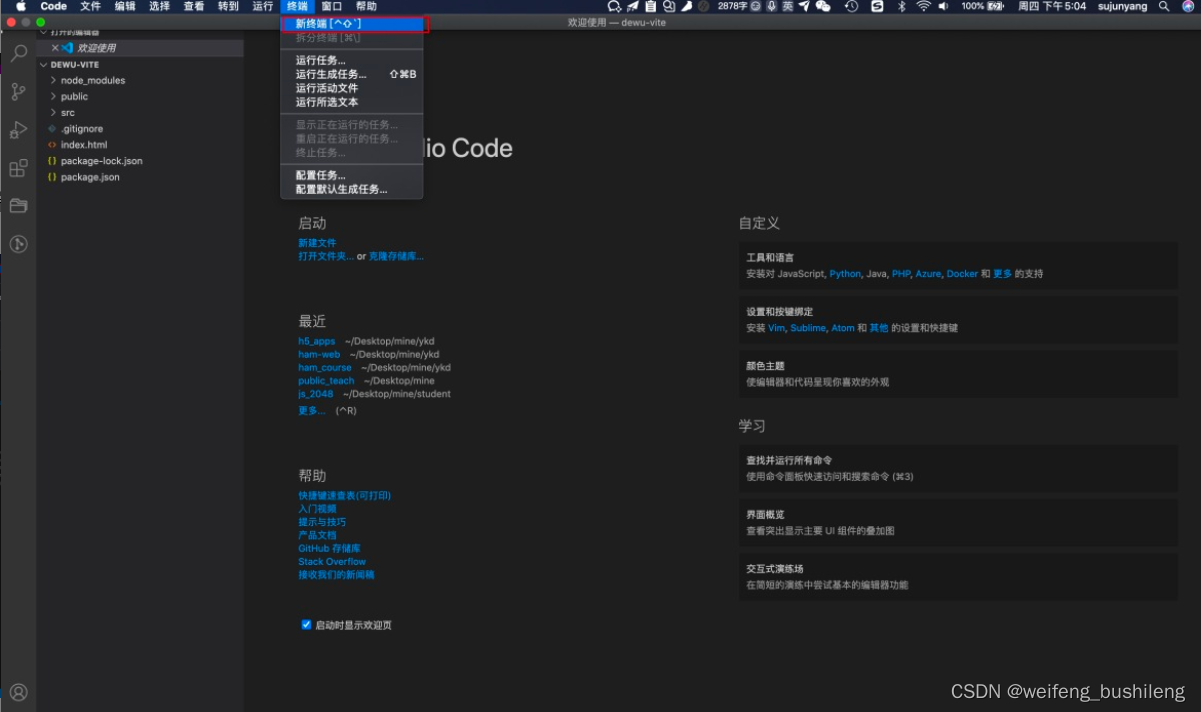Open the 编辑 menu in menu bar

click(x=125, y=6)
